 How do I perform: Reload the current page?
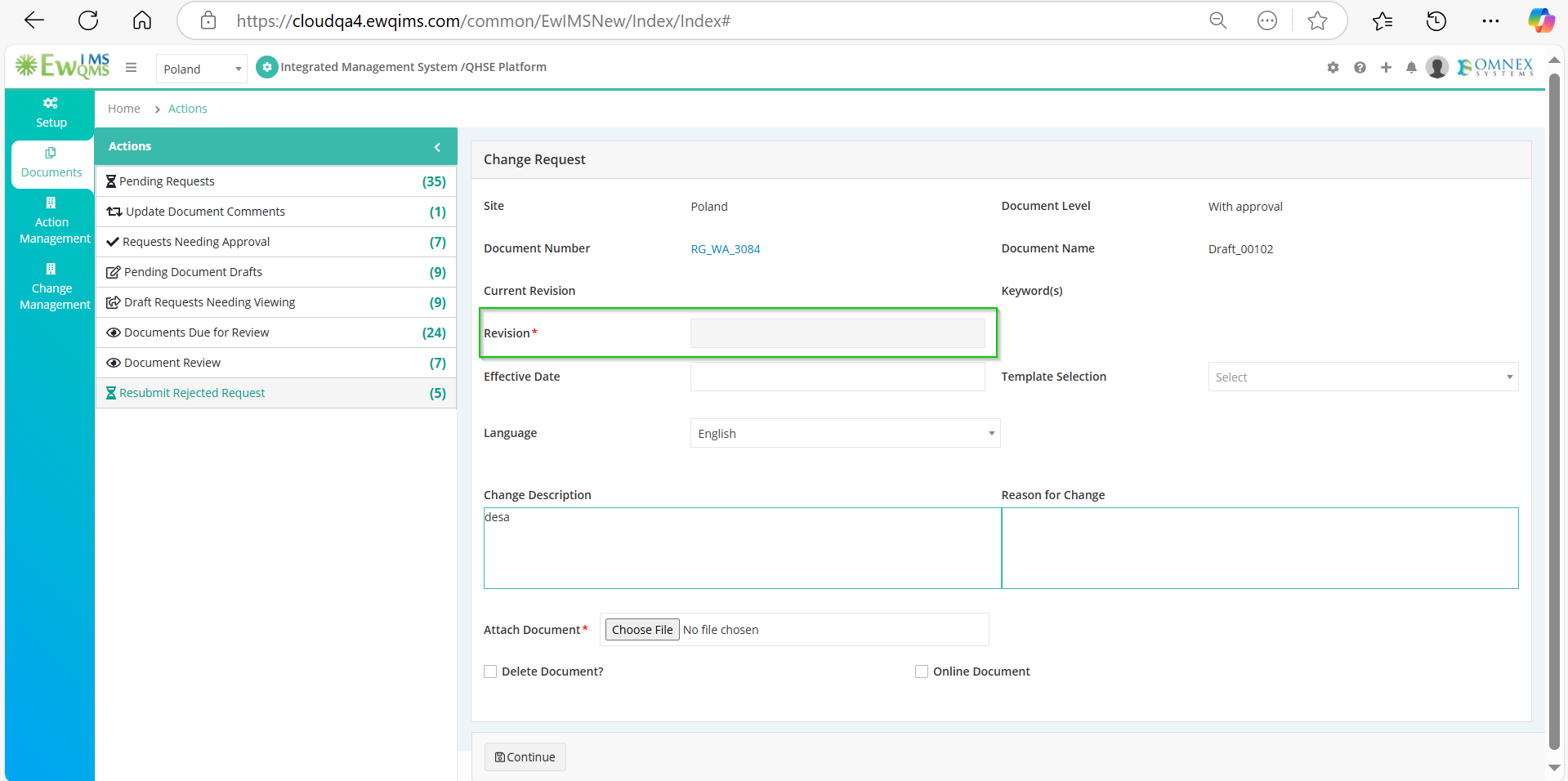pyautogui.click(x=88, y=20)
